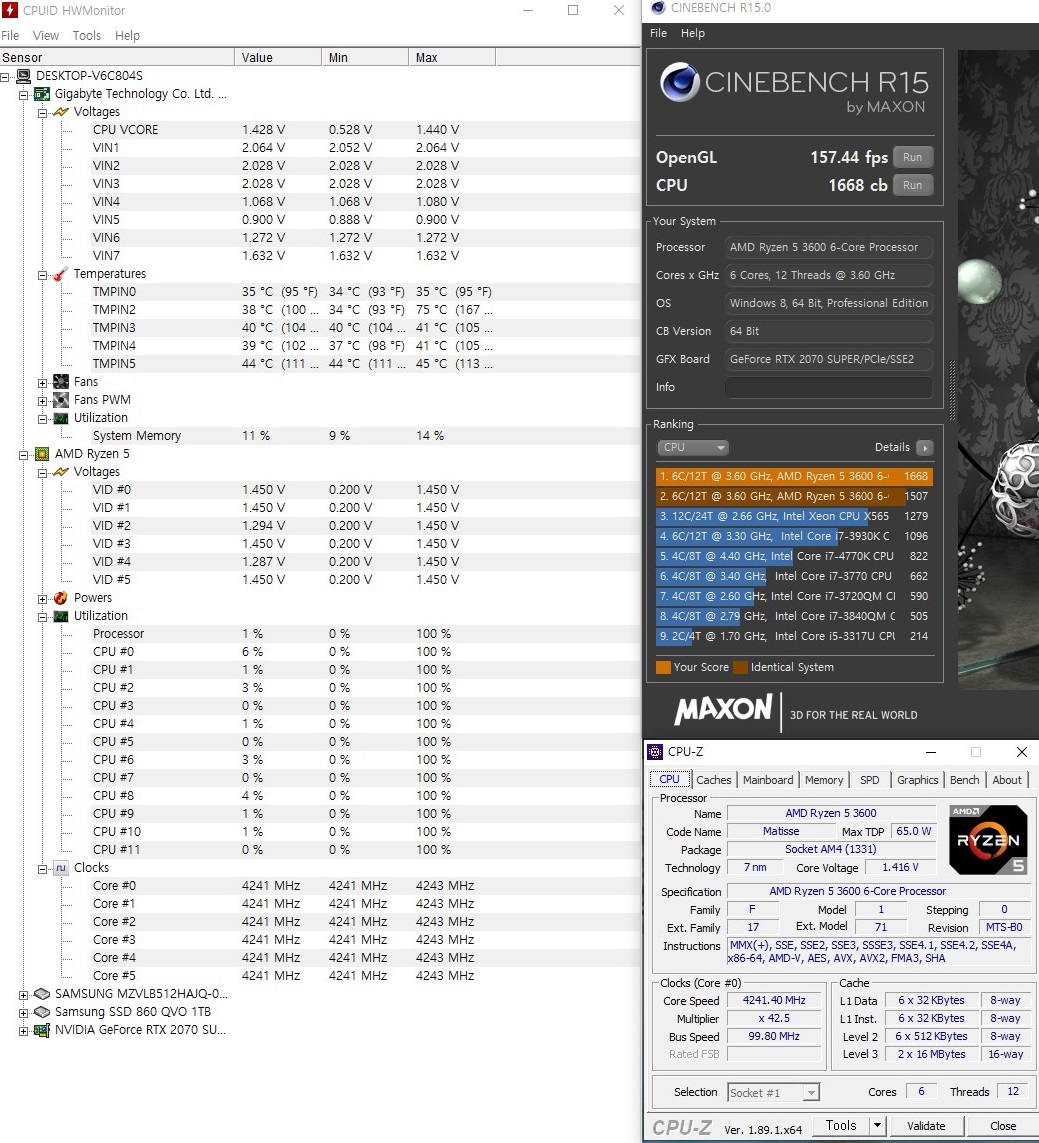Image resolution: width=1039 pixels, height=1143 pixels.
Task: Click the CPU-Z Tools button
Action: [841, 1126]
